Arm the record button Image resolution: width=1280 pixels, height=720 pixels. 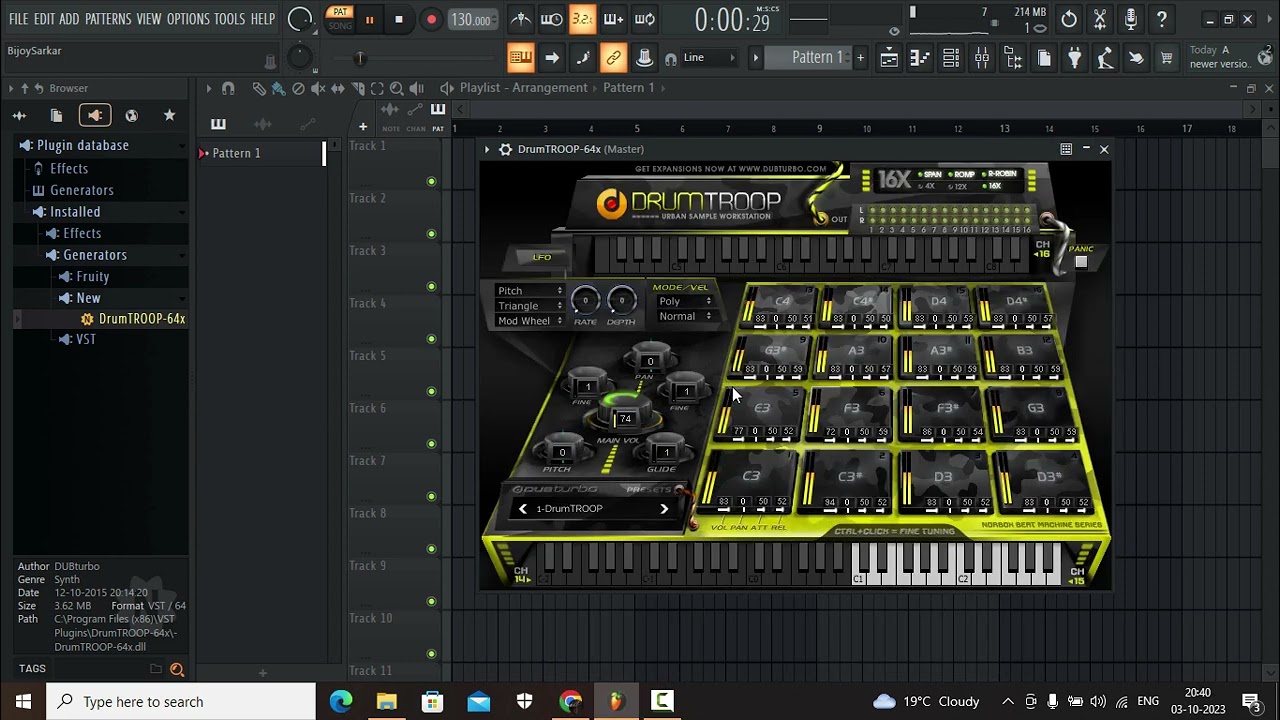click(x=431, y=20)
